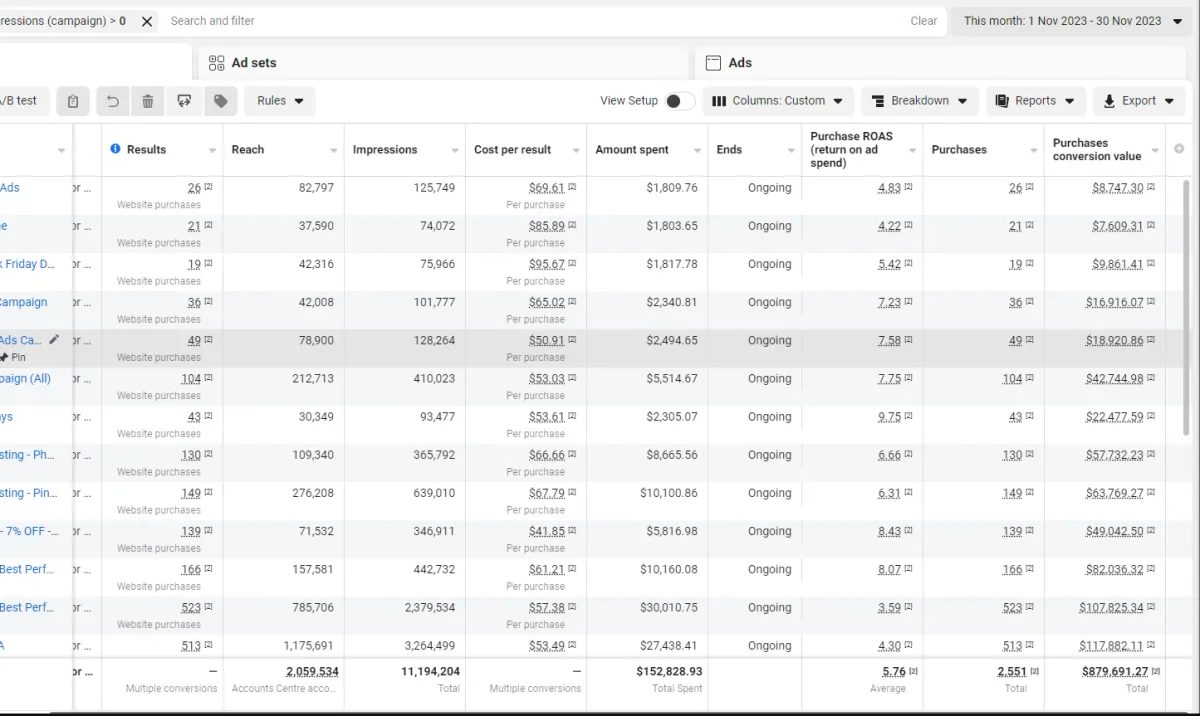Click the trash delete icon

click(148, 101)
